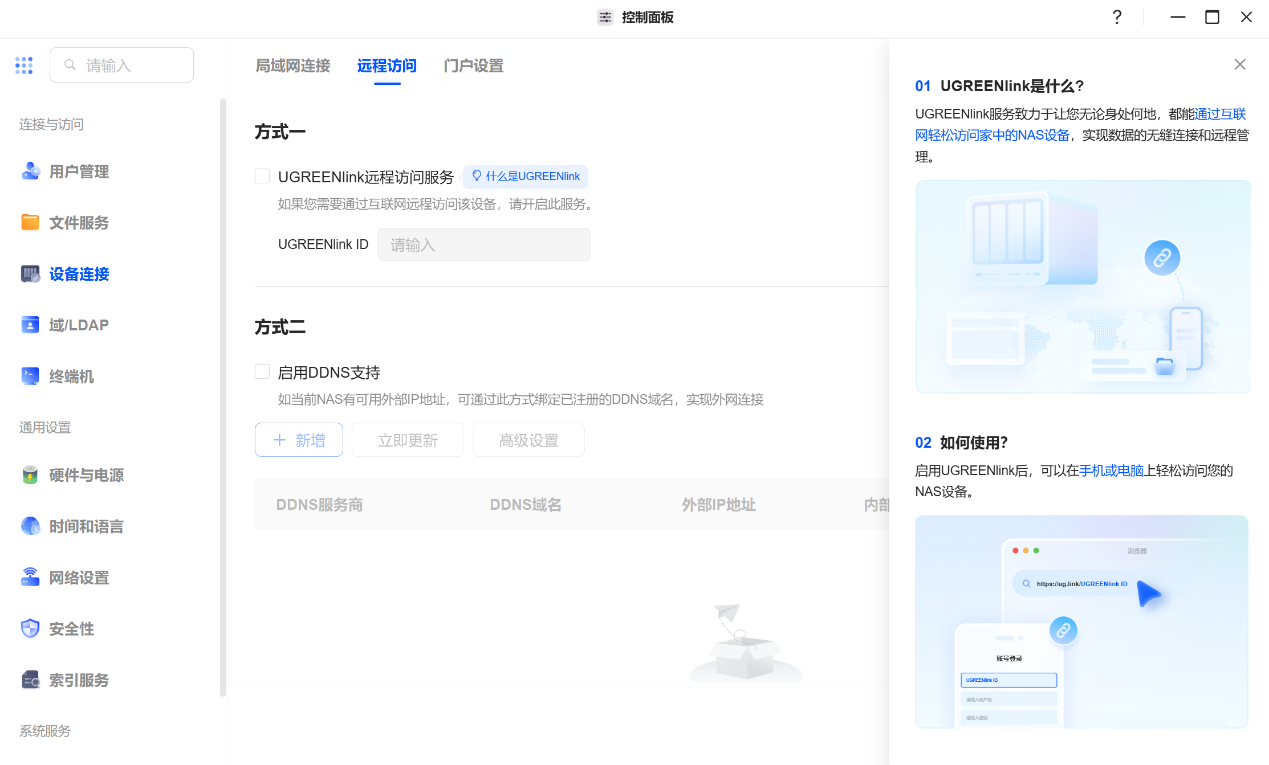This screenshot has width=1269, height=765.
Task: Click 通过互联网轻松访问家中的NAS设备 link
Action: pyautogui.click(x=1081, y=125)
